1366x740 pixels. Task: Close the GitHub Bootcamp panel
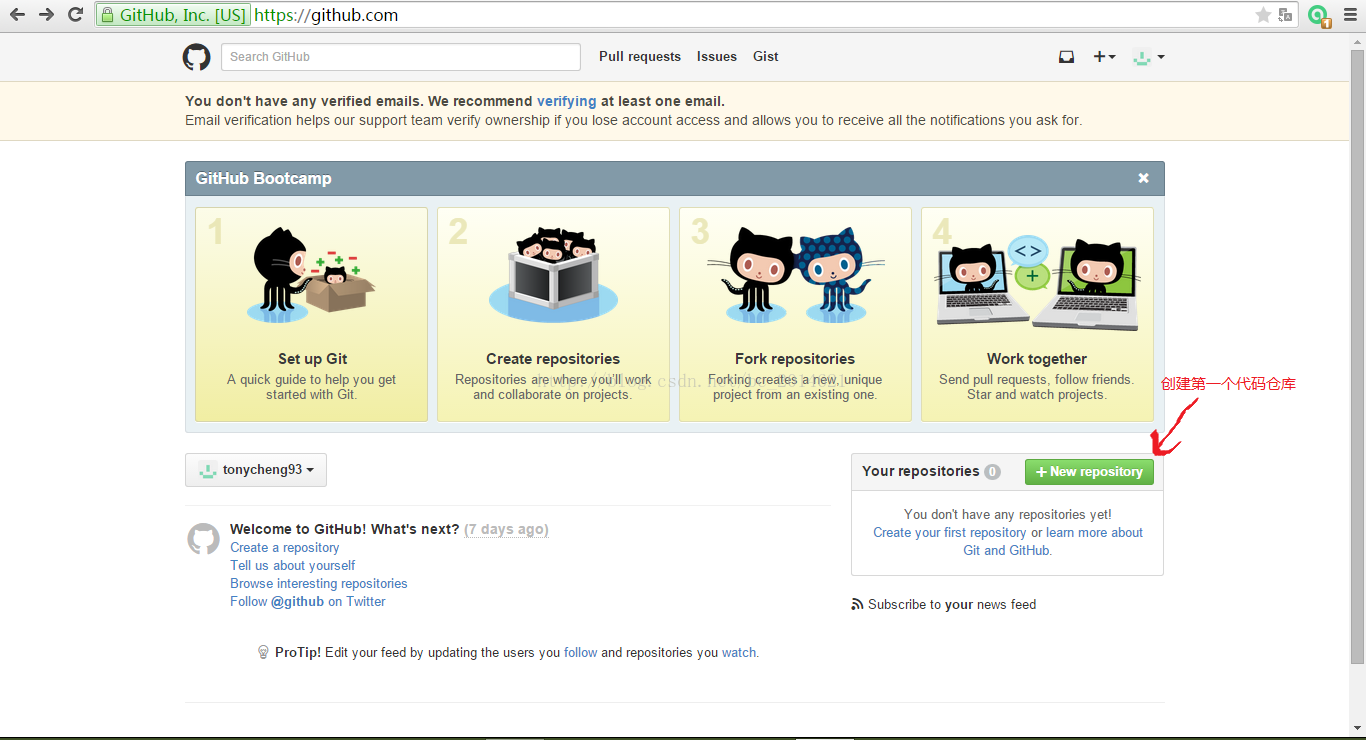1143,178
